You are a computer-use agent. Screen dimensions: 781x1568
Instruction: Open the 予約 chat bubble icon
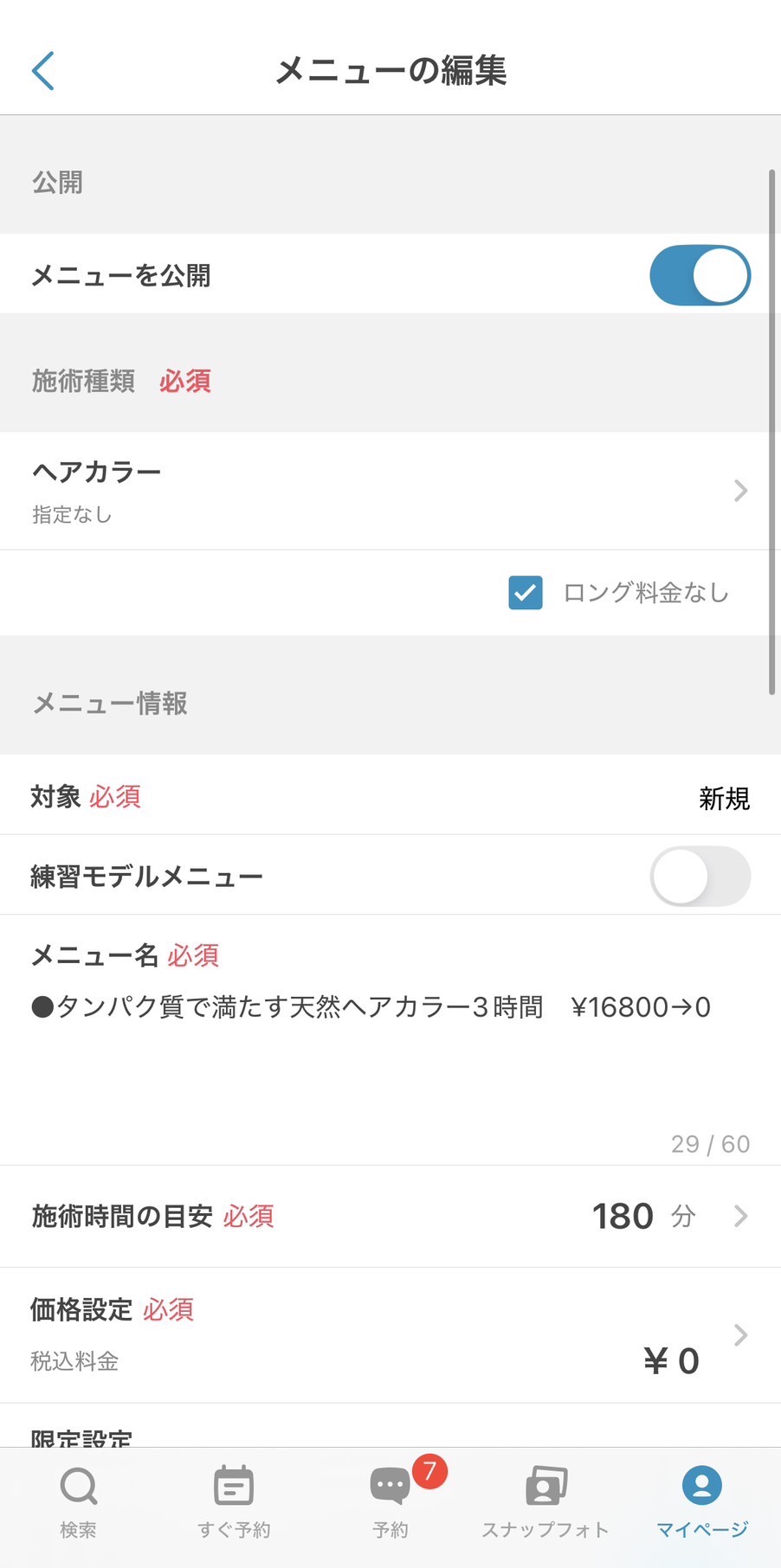coord(389,1487)
